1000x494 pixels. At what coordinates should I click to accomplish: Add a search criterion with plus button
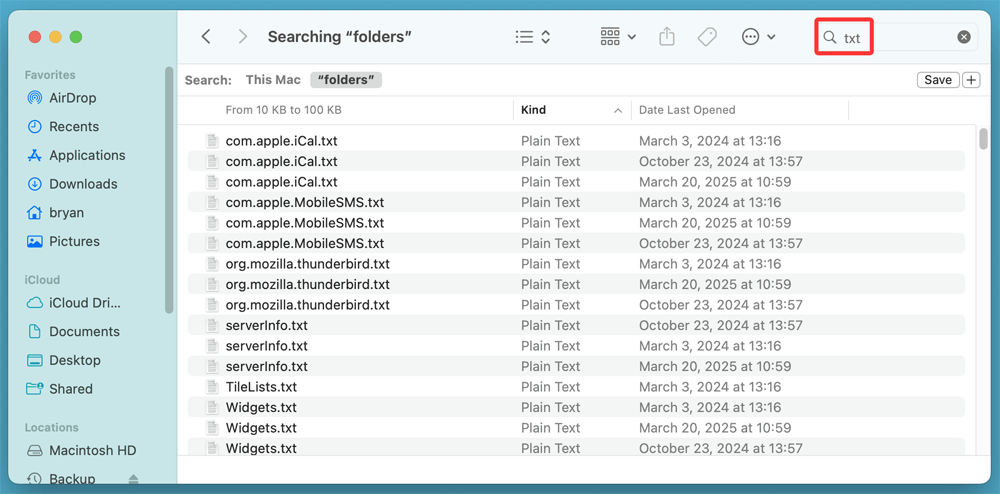(x=971, y=80)
